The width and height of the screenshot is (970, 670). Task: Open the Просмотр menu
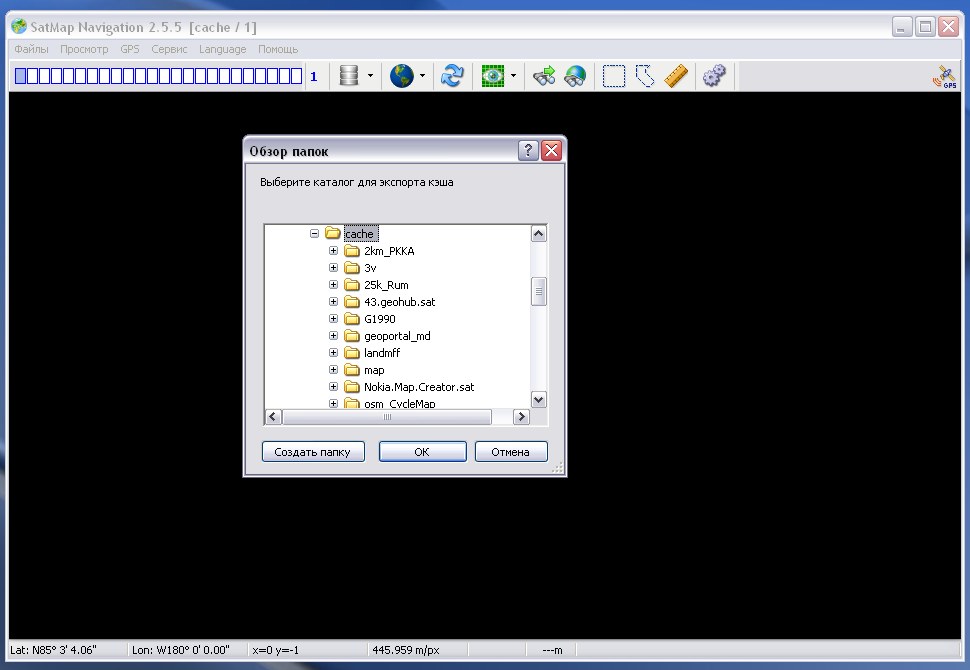[x=84, y=49]
